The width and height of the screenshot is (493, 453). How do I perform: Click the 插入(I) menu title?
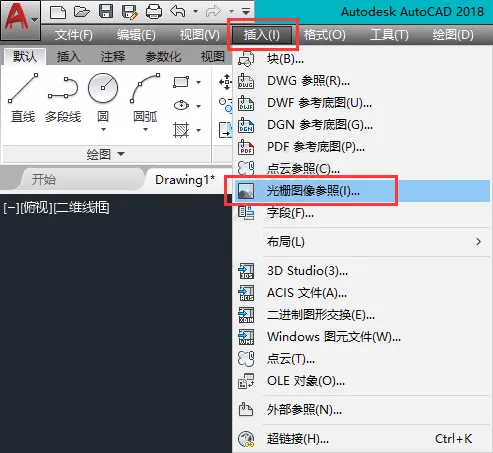click(x=262, y=35)
